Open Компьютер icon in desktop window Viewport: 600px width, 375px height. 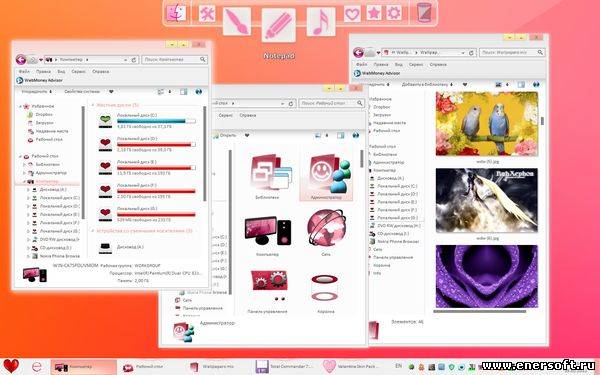267,231
